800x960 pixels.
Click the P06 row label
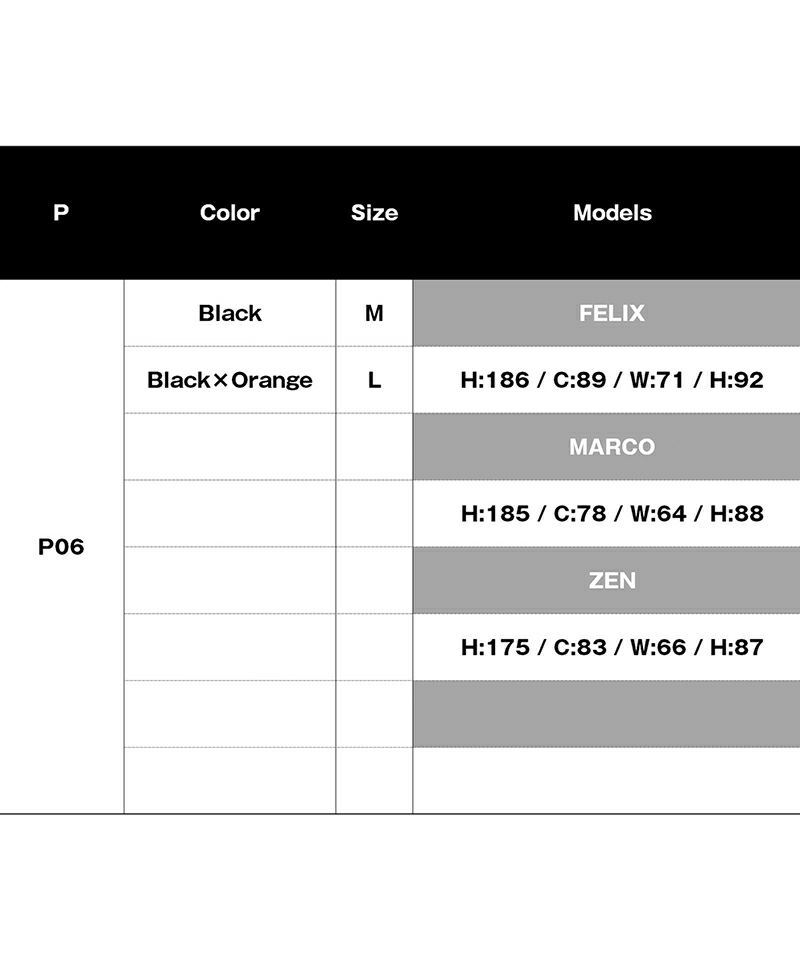pyautogui.click(x=61, y=547)
